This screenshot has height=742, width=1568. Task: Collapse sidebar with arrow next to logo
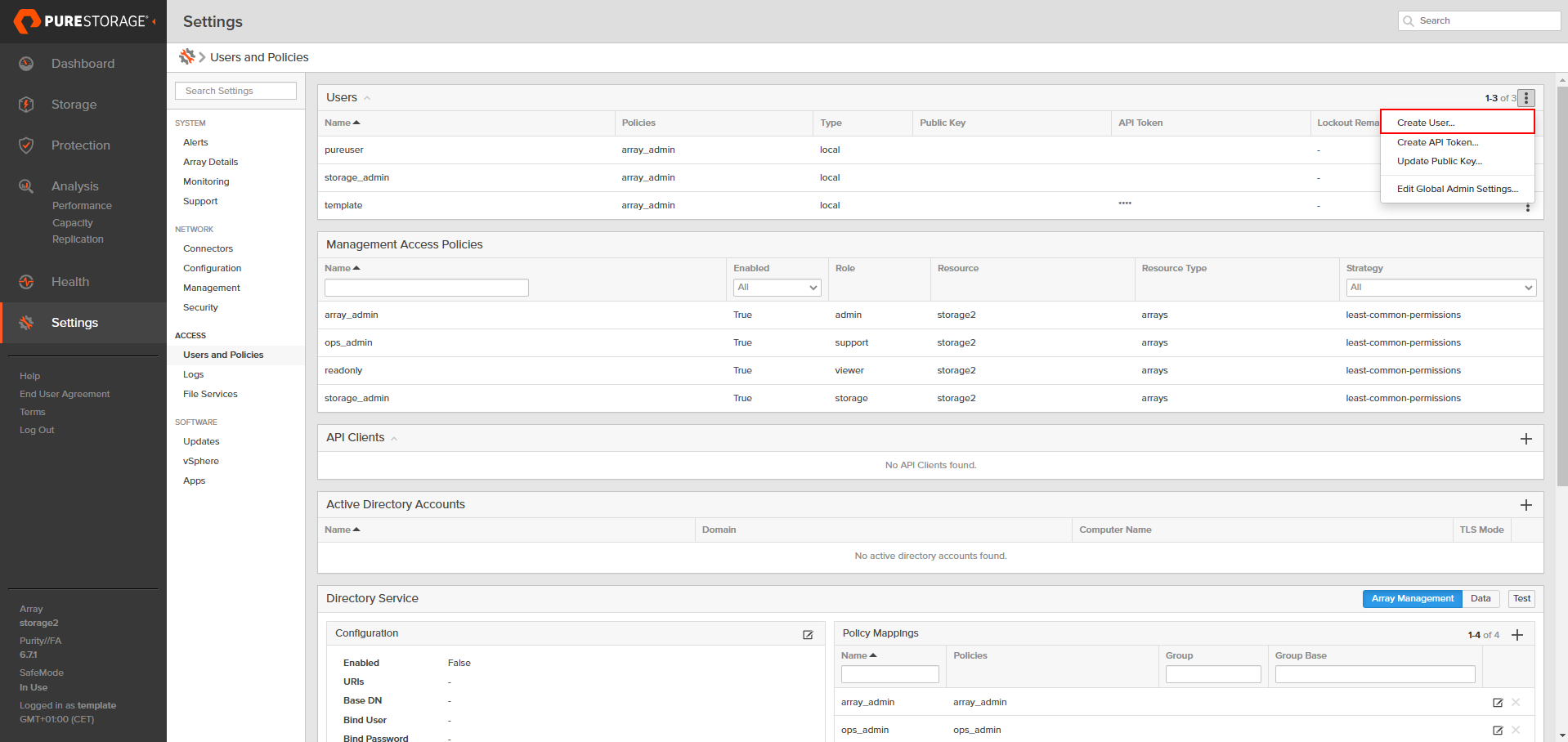click(154, 21)
